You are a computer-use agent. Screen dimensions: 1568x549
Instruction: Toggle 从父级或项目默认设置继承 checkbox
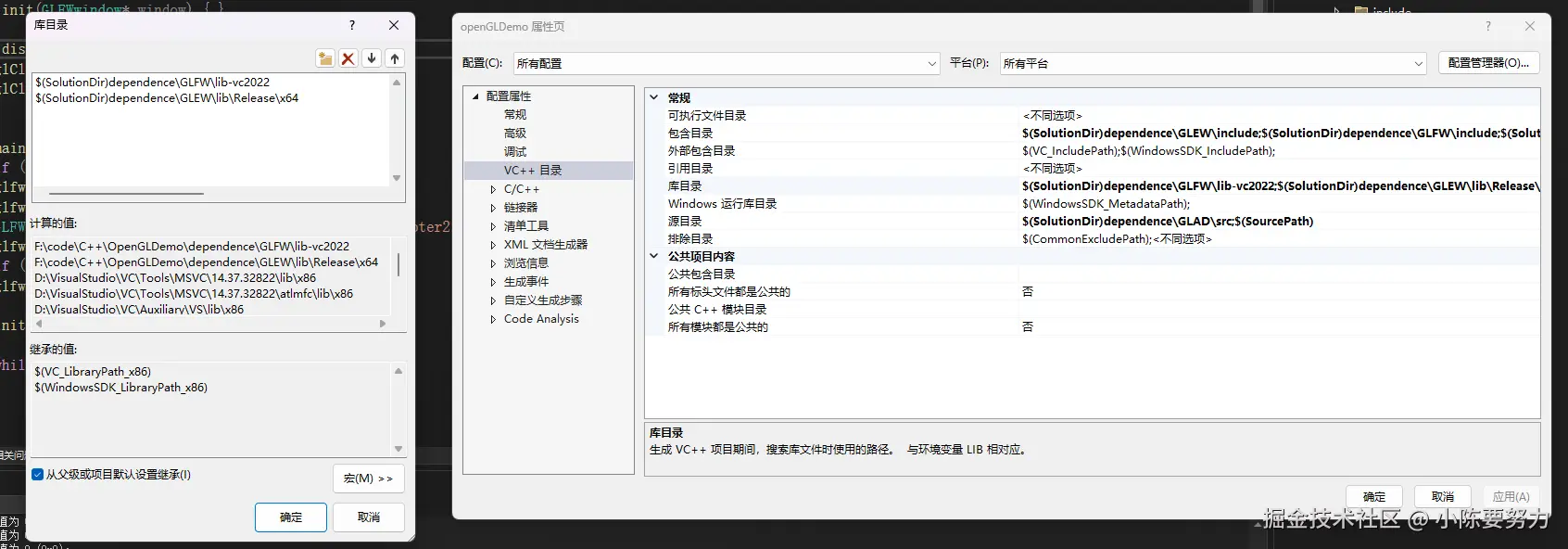(38, 475)
